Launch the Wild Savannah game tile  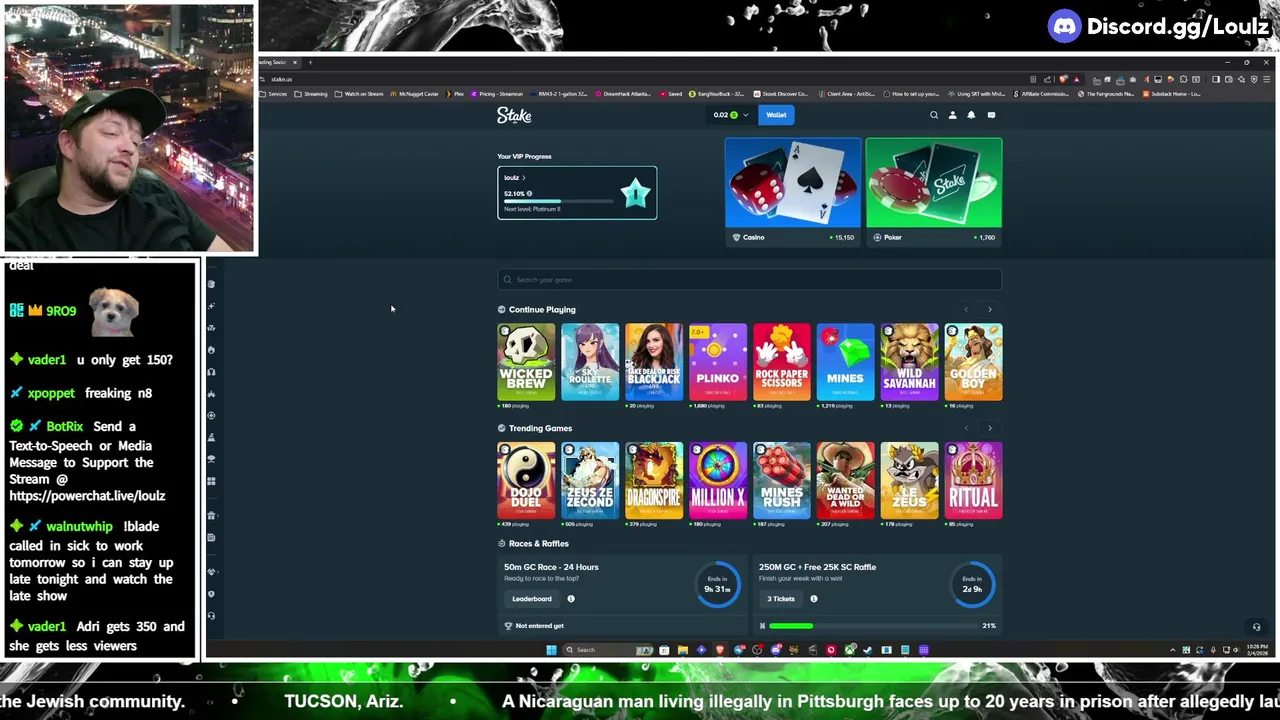[909, 362]
